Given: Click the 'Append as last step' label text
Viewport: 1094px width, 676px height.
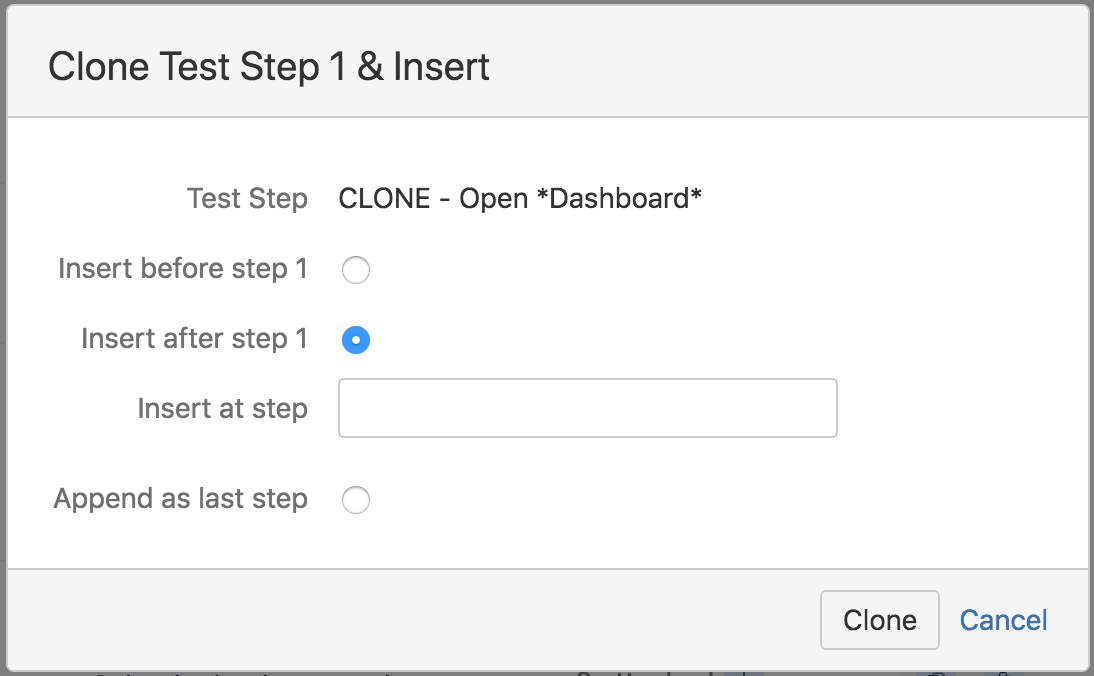Looking at the screenshot, I should pos(180,499).
